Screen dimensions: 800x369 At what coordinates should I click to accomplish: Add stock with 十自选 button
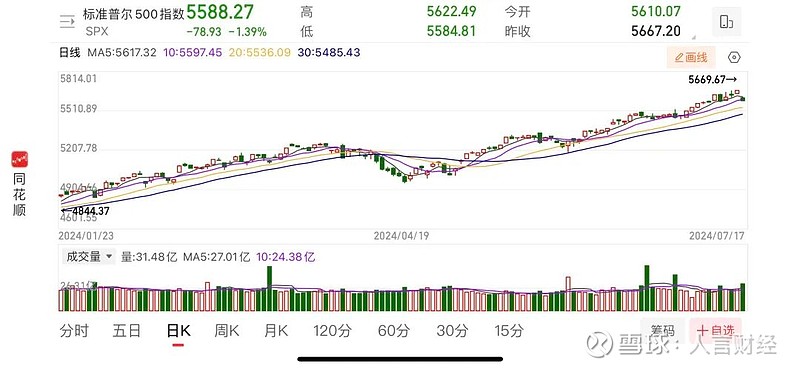click(715, 330)
